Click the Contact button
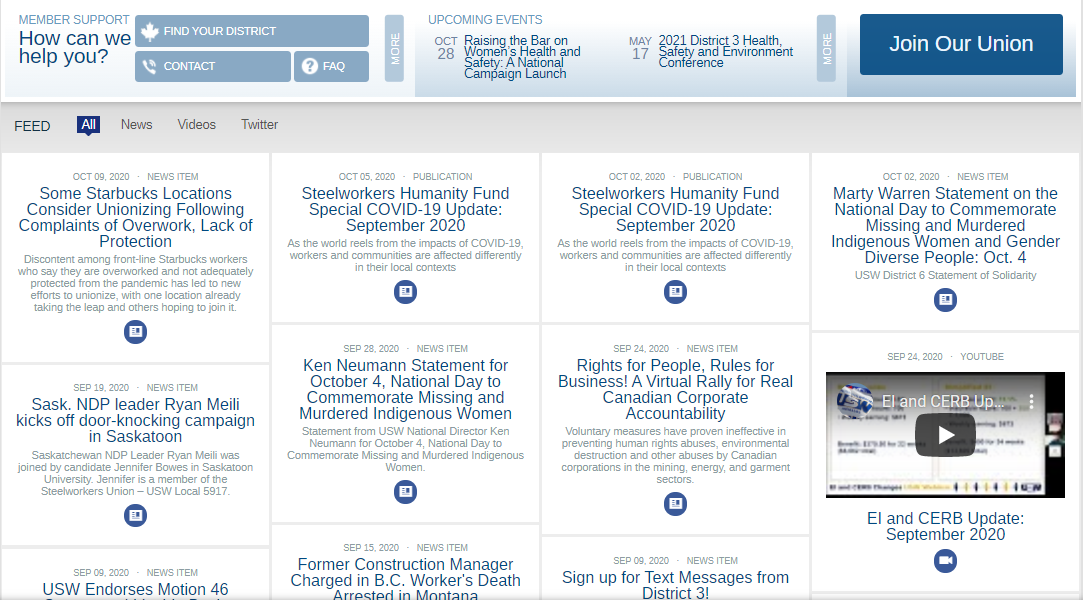1083x600 pixels. pyautogui.click(x=213, y=66)
